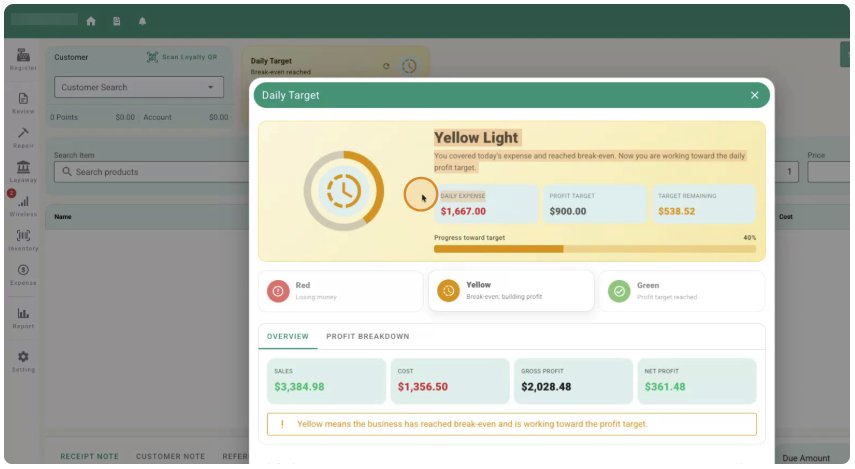Screen dimensions: 855x469
Task: Click the Daily Target dialog title
Action: click(291, 95)
